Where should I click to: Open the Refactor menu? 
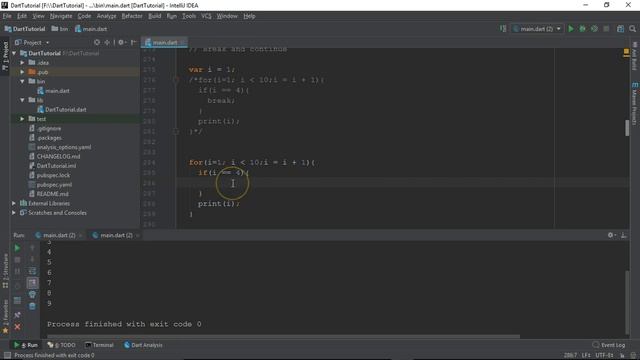(x=132, y=16)
